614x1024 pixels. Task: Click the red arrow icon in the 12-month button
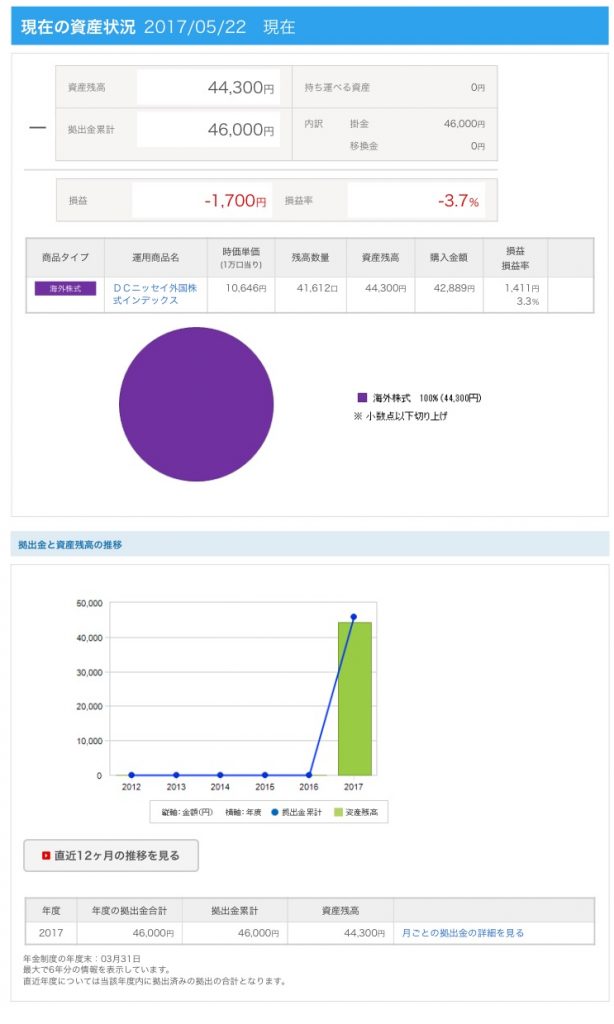coord(46,856)
